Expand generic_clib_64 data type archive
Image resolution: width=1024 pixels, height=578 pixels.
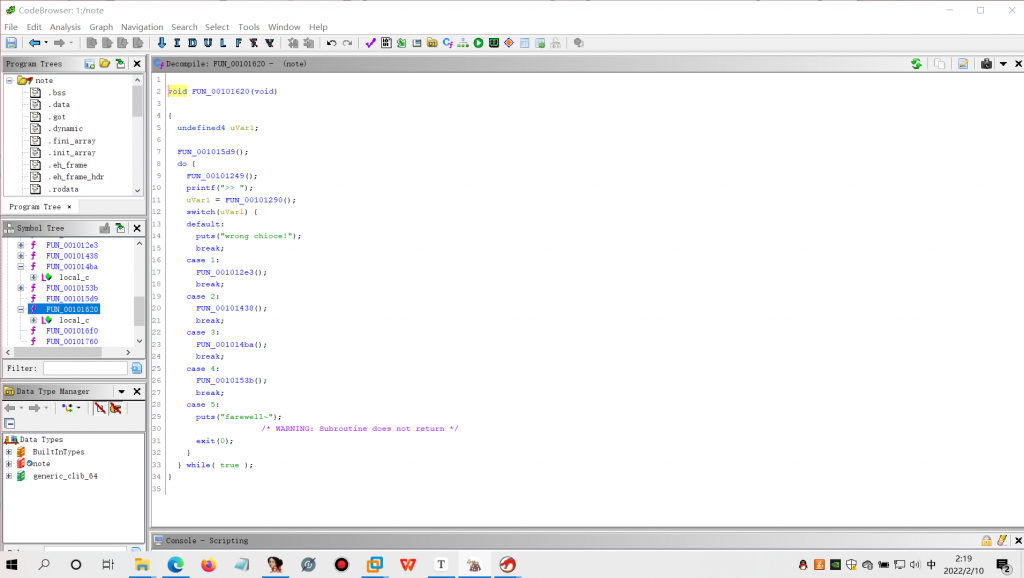(x=9, y=476)
